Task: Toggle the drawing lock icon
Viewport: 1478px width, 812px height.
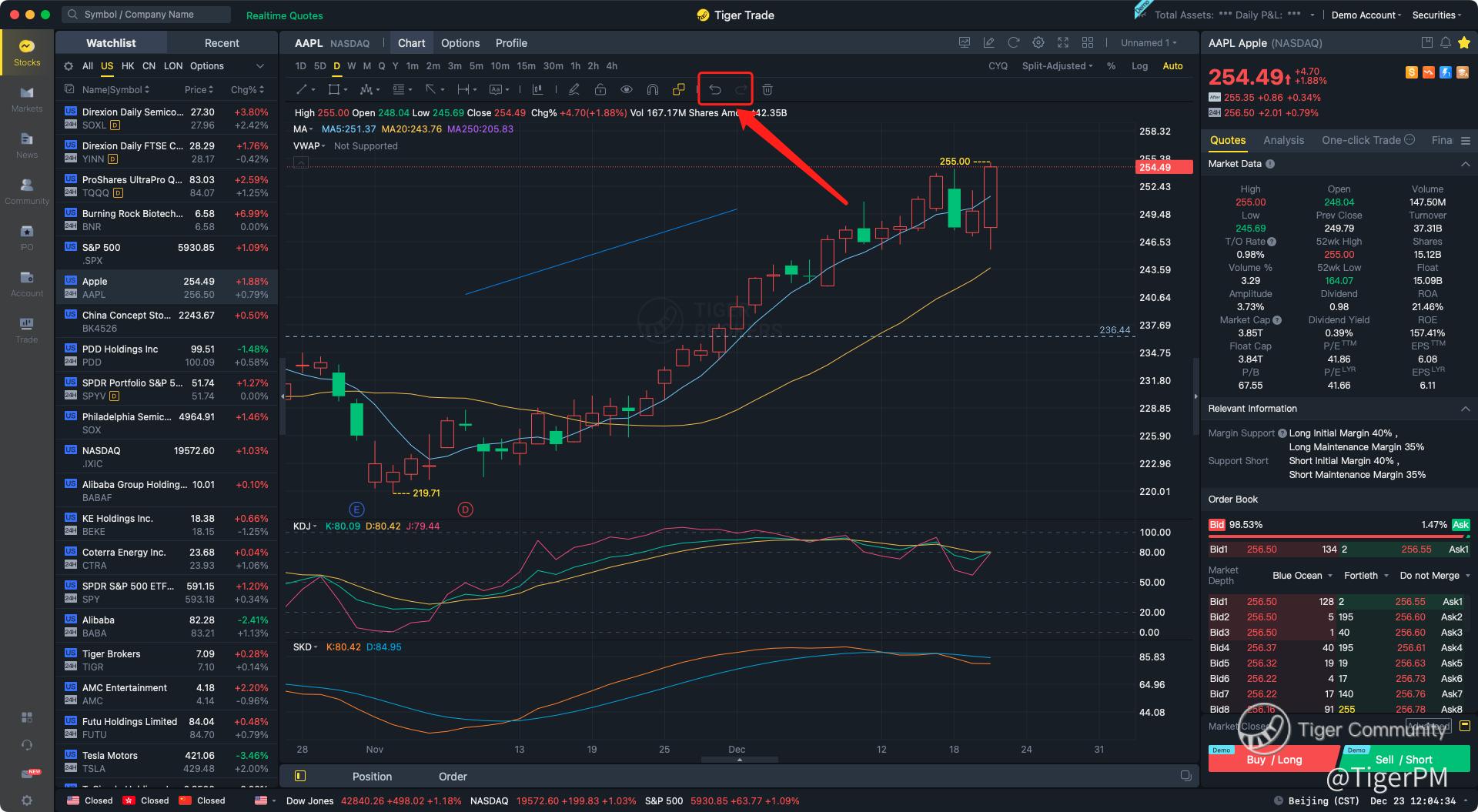Action: coord(600,89)
